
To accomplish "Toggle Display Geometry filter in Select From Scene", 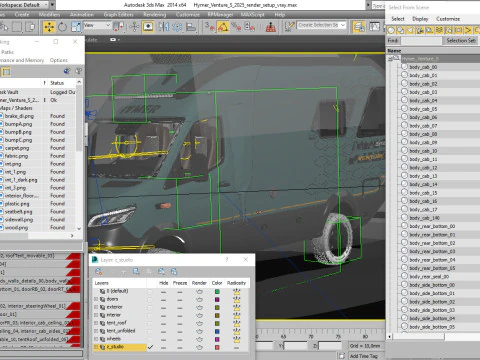I will 391,30.
